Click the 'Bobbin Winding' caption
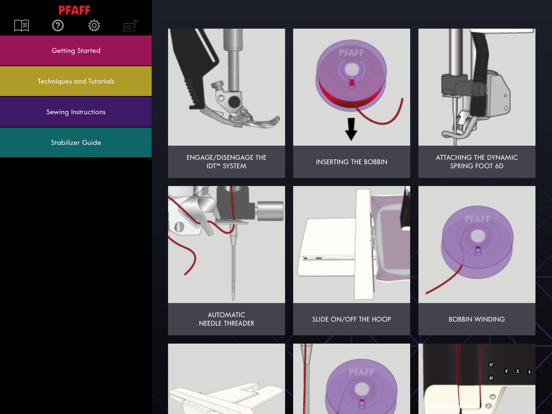552x414 pixels. click(477, 319)
